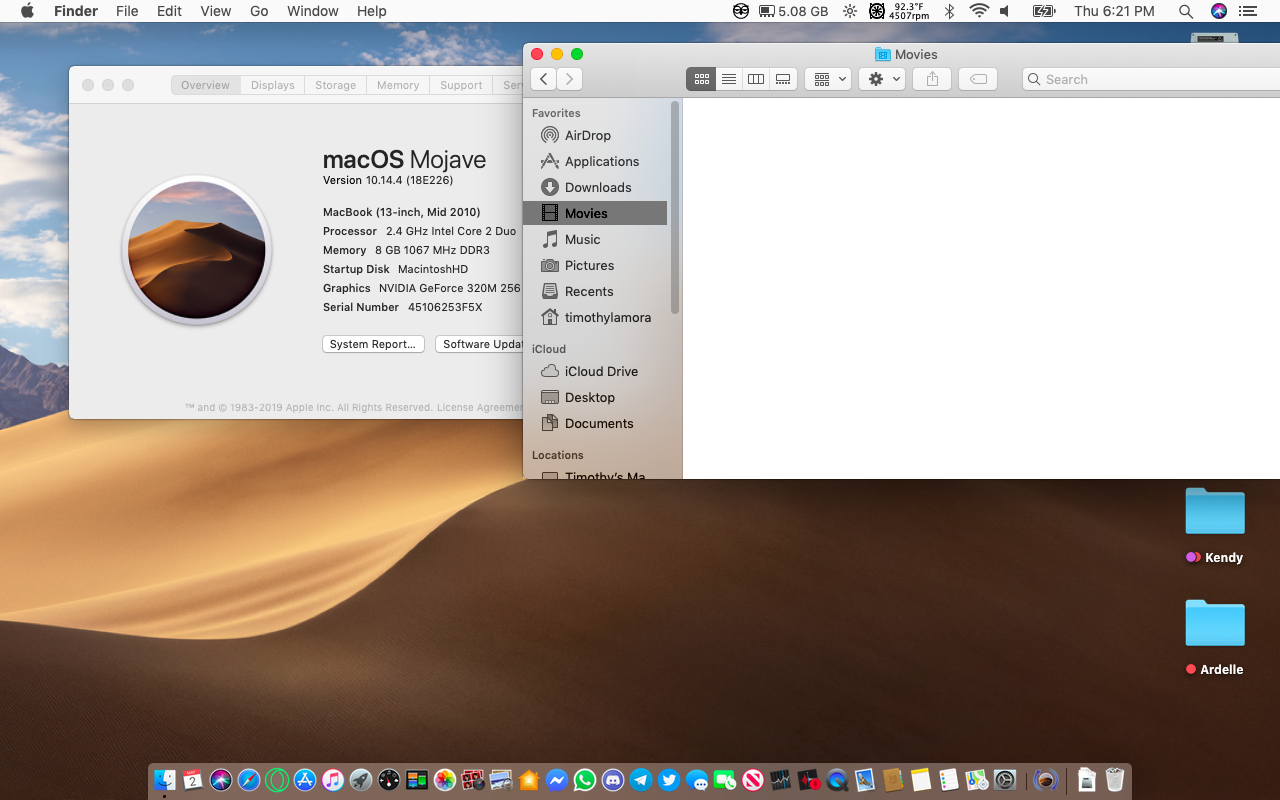1280x800 pixels.
Task: Open Launchpad from the Dock
Action: [x=361, y=780]
